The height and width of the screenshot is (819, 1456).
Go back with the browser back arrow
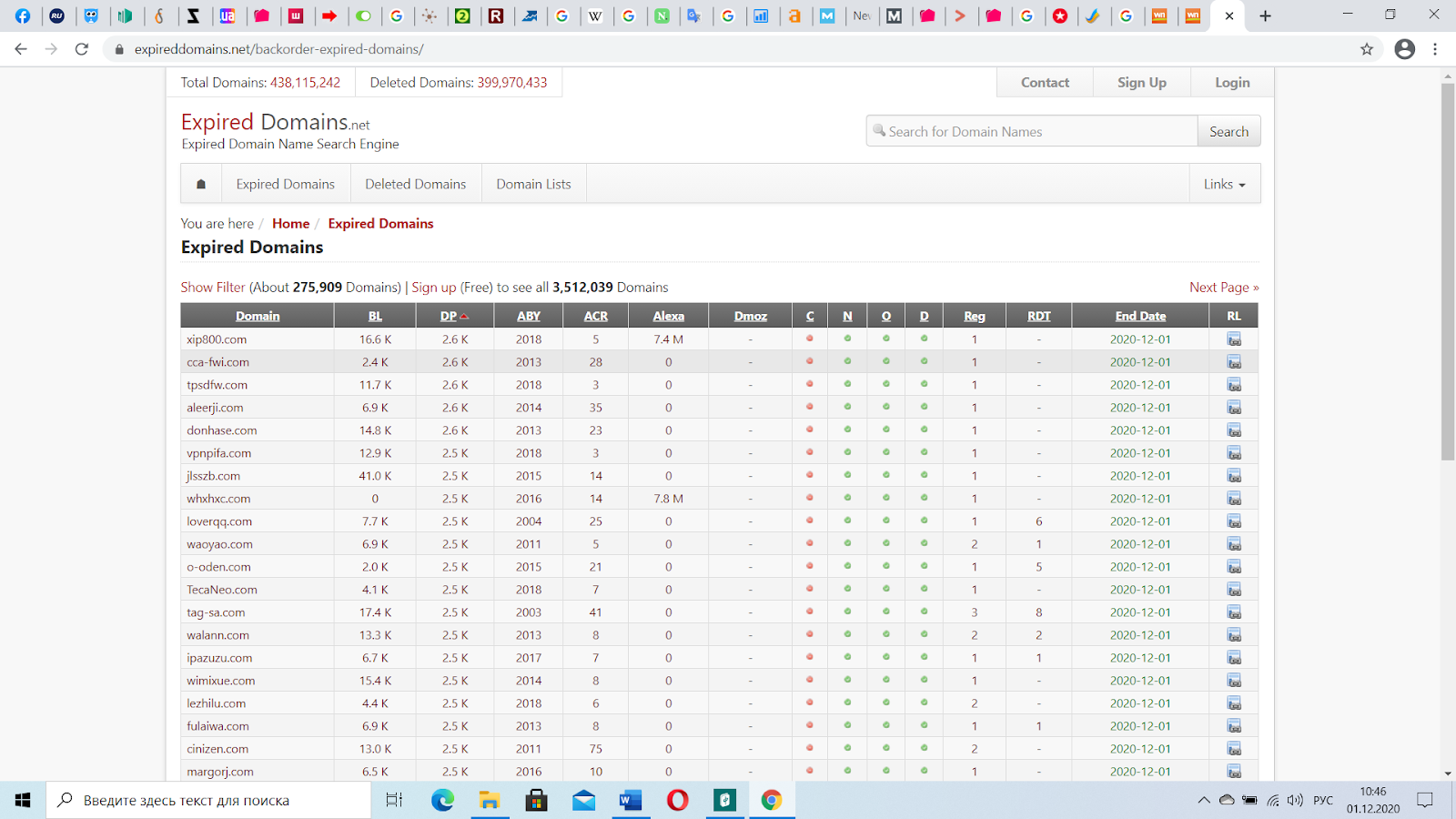coord(21,49)
